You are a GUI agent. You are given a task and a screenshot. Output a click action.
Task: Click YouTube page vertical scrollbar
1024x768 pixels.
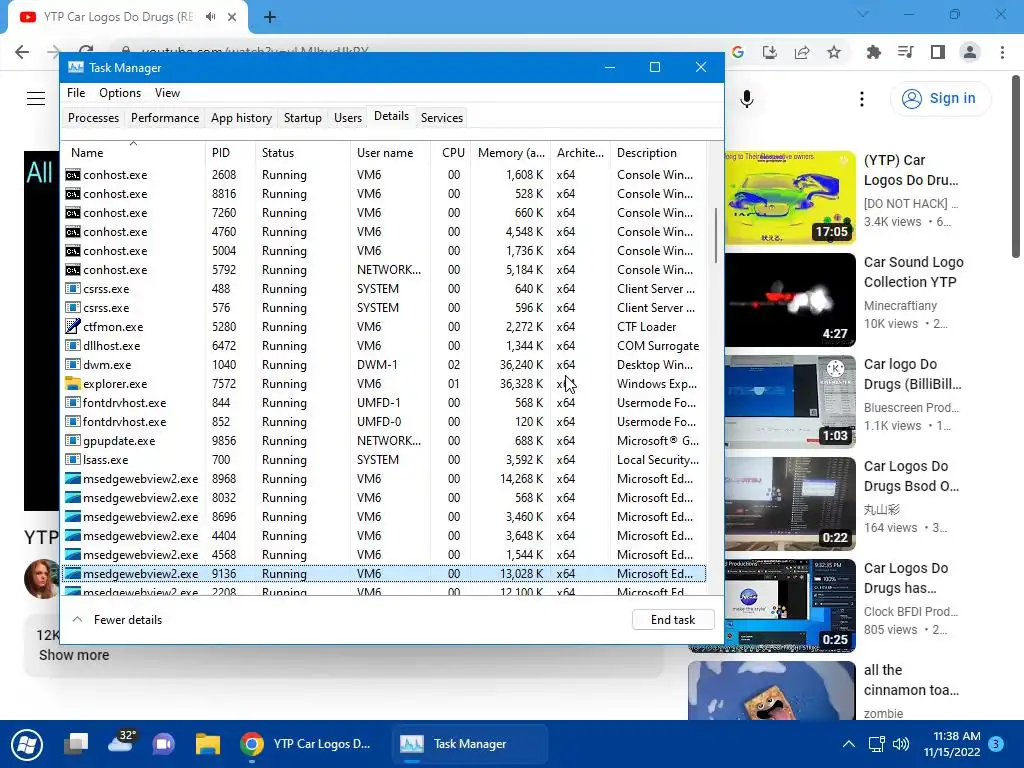coord(1016,167)
